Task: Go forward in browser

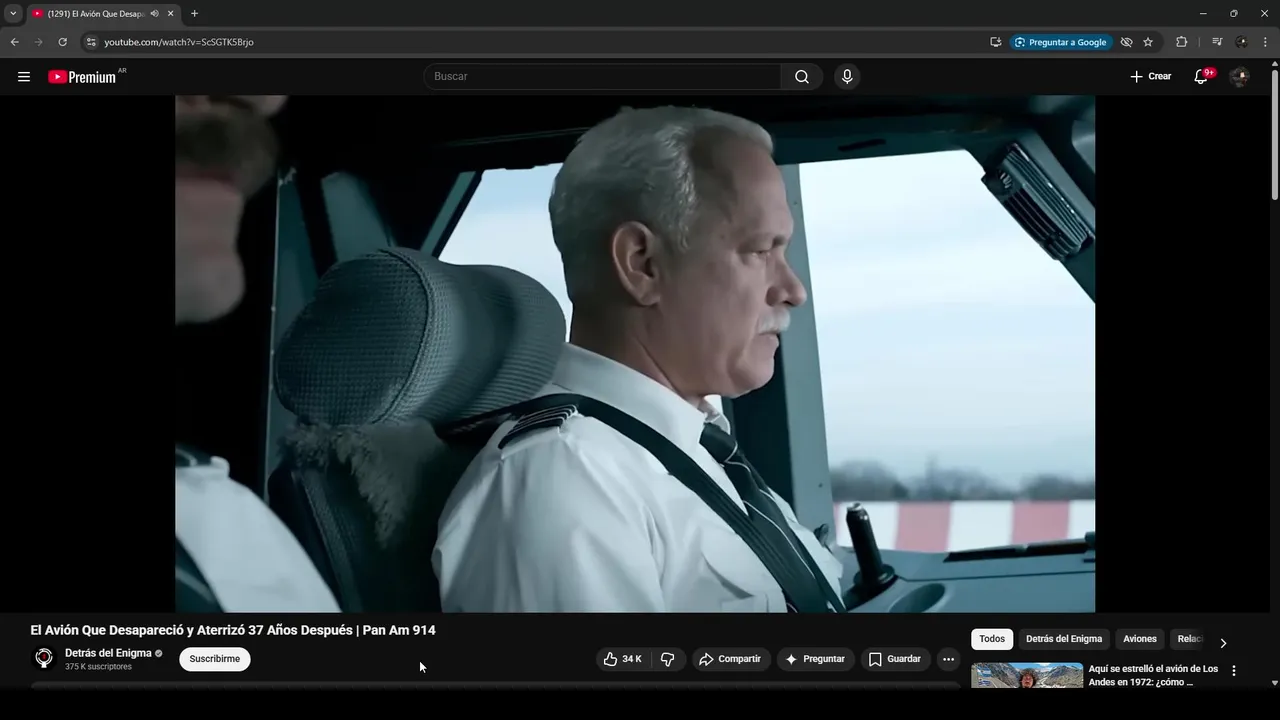Action: click(38, 42)
